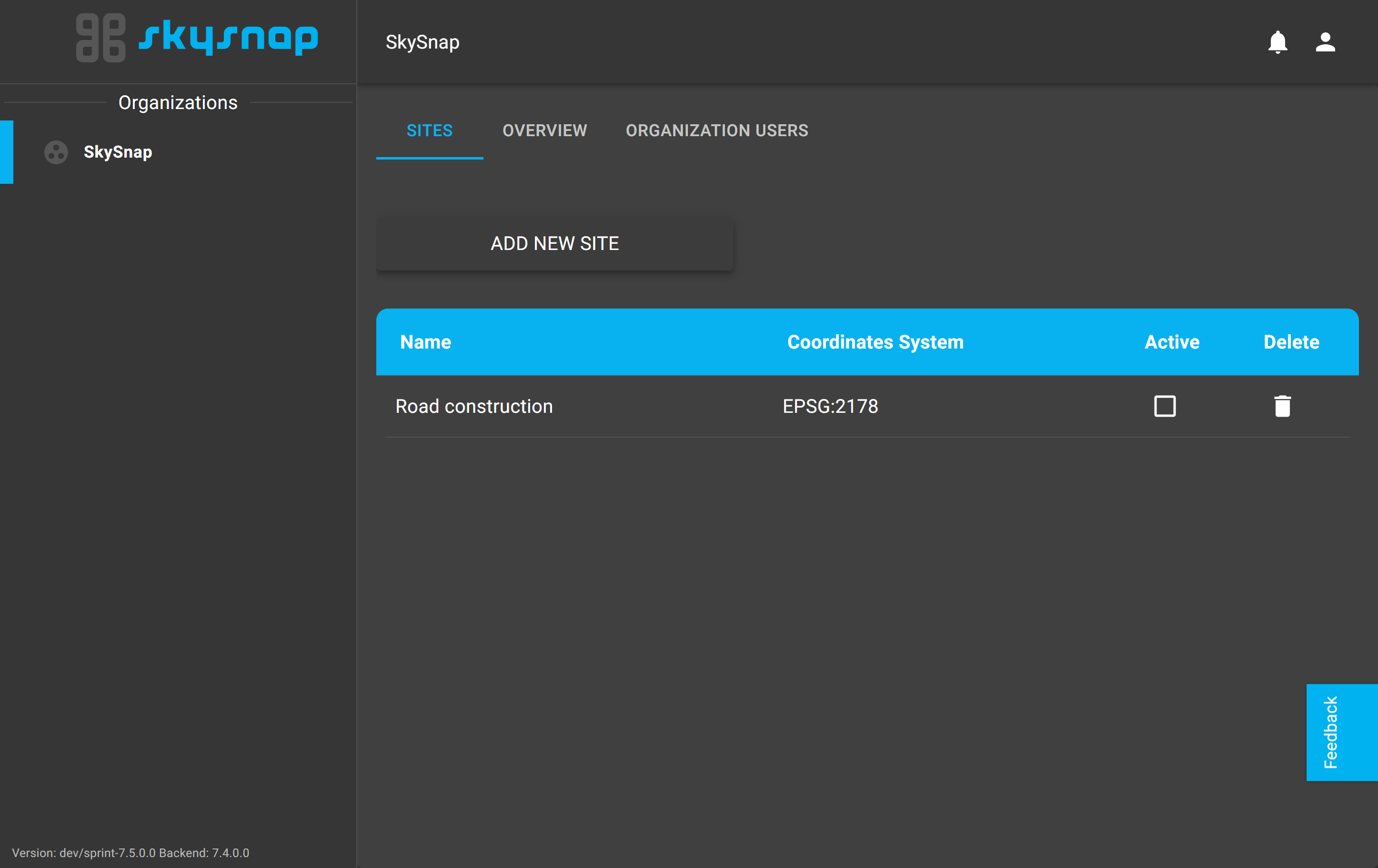This screenshot has width=1378, height=868.
Task: Open the Road construction site
Action: coord(474,406)
